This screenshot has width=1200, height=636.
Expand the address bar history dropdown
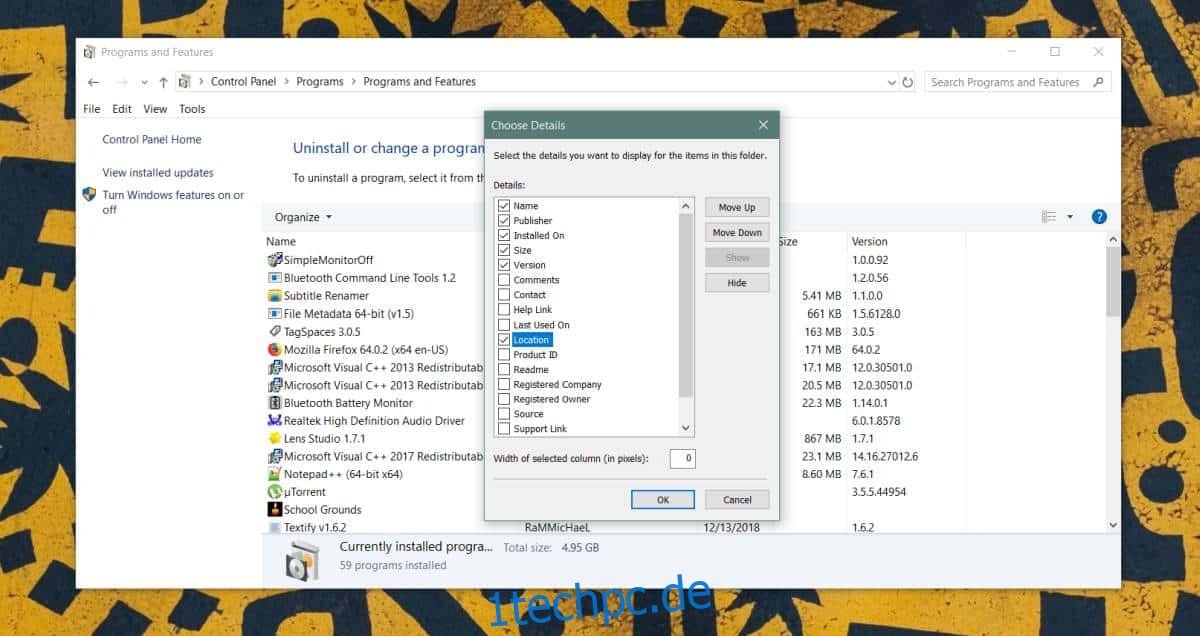click(x=891, y=82)
